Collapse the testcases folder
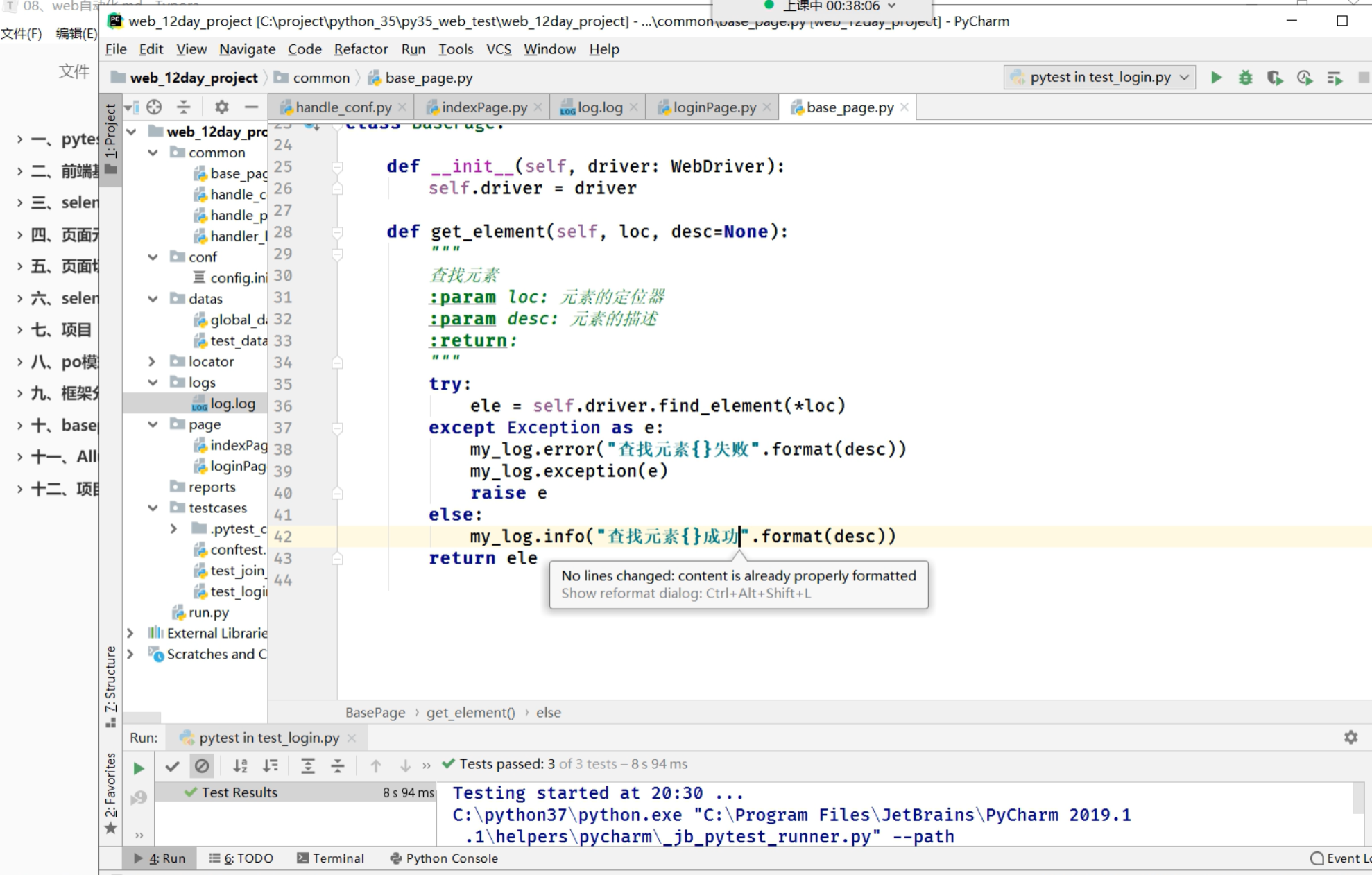 (x=152, y=508)
